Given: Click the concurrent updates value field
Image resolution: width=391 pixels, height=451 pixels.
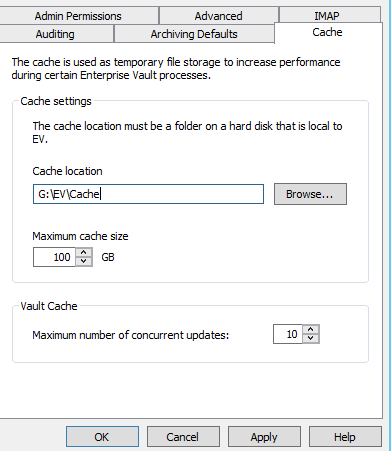Looking at the screenshot, I should tap(288, 334).
